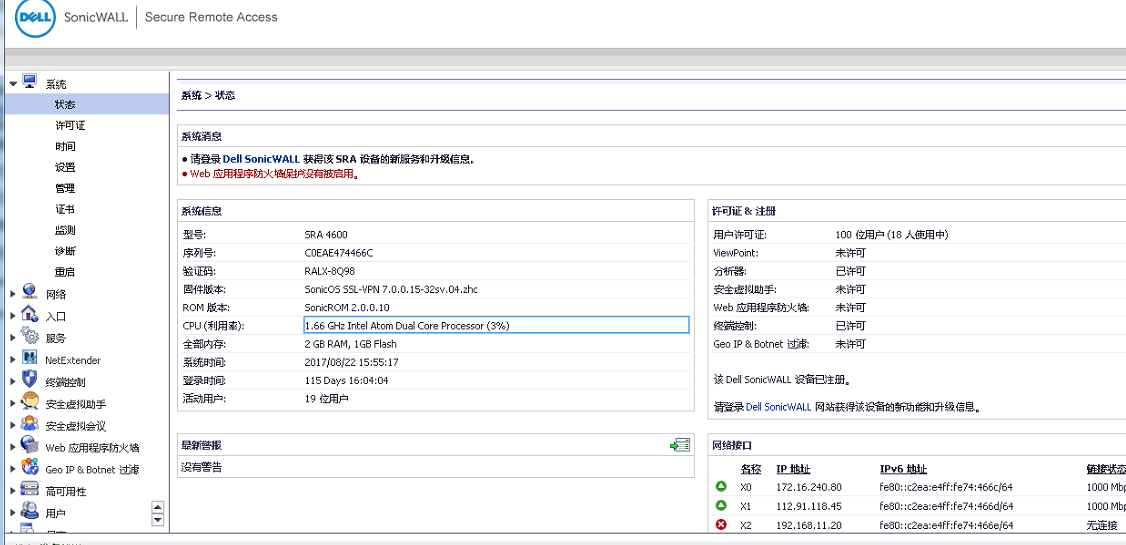Click the red X2 disconnected status icon

pyautogui.click(x=721, y=524)
